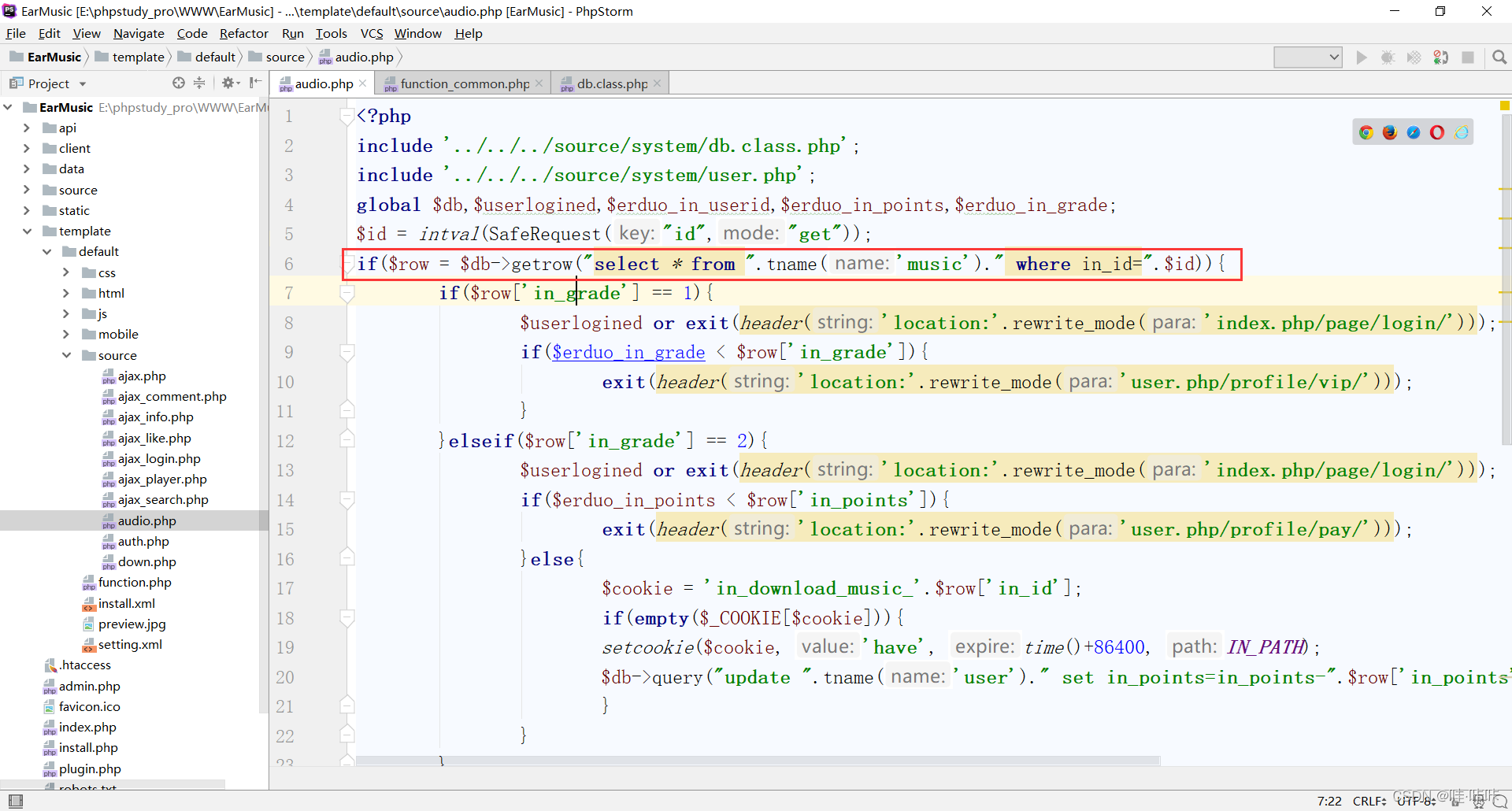The image size is (1512, 811).
Task: Open the Navigate menu
Action: [139, 33]
